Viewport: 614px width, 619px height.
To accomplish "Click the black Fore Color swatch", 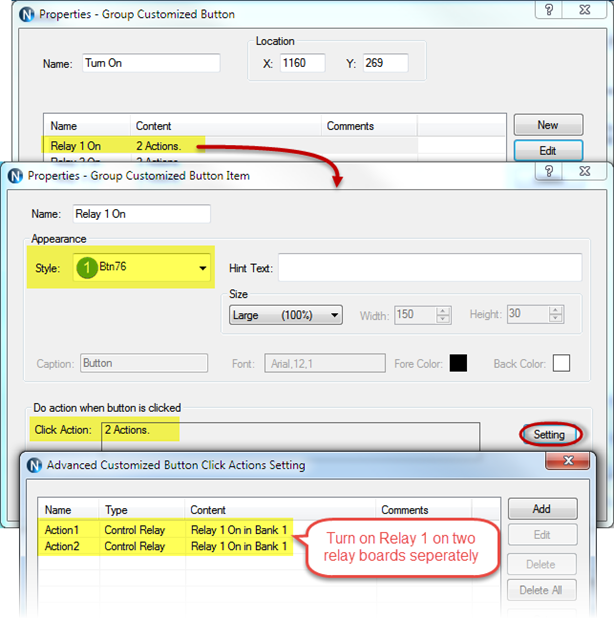I will tap(458, 363).
